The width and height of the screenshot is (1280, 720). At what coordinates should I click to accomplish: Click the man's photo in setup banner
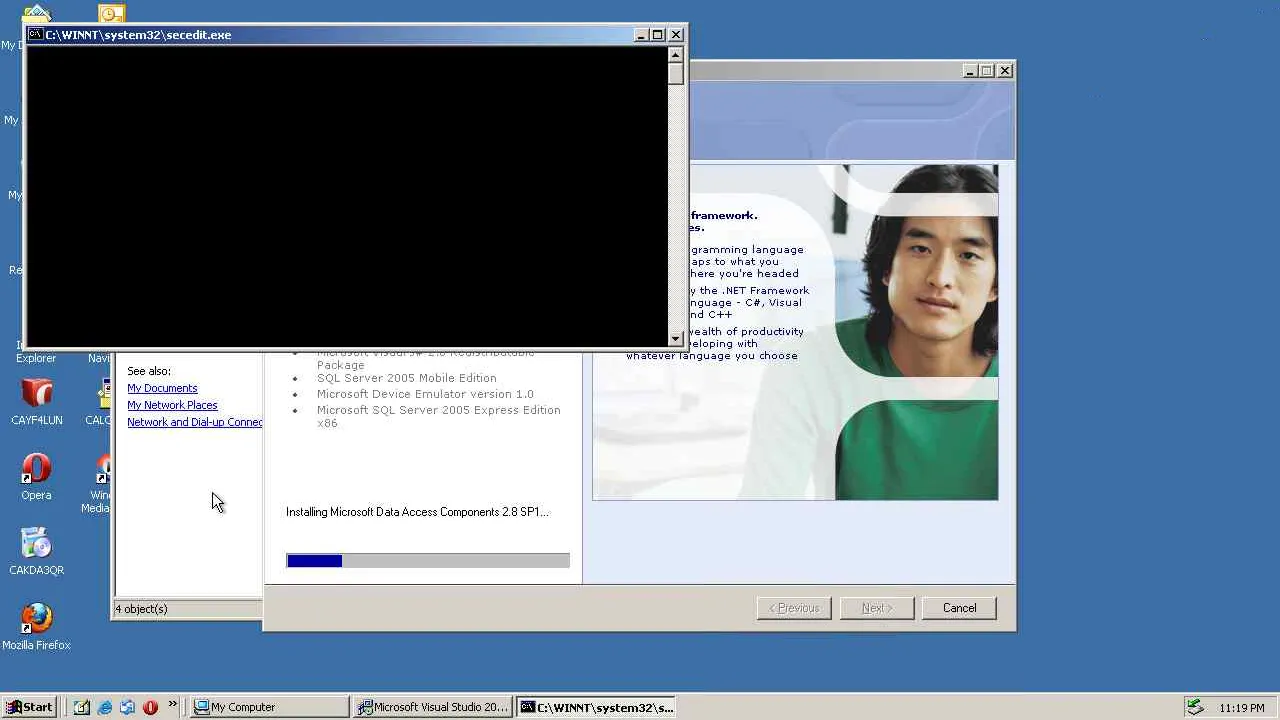[916, 332]
